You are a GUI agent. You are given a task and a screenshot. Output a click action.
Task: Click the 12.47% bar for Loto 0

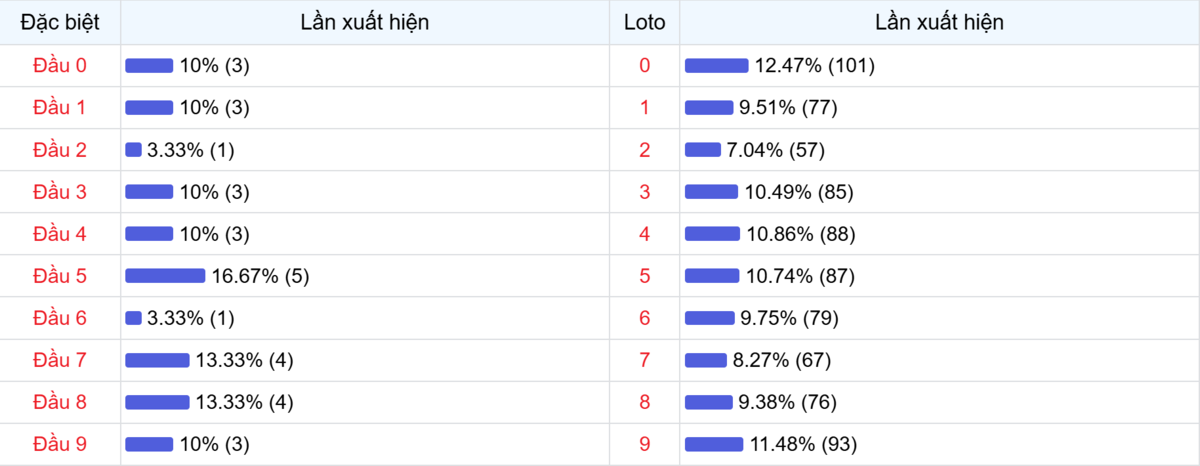click(716, 66)
